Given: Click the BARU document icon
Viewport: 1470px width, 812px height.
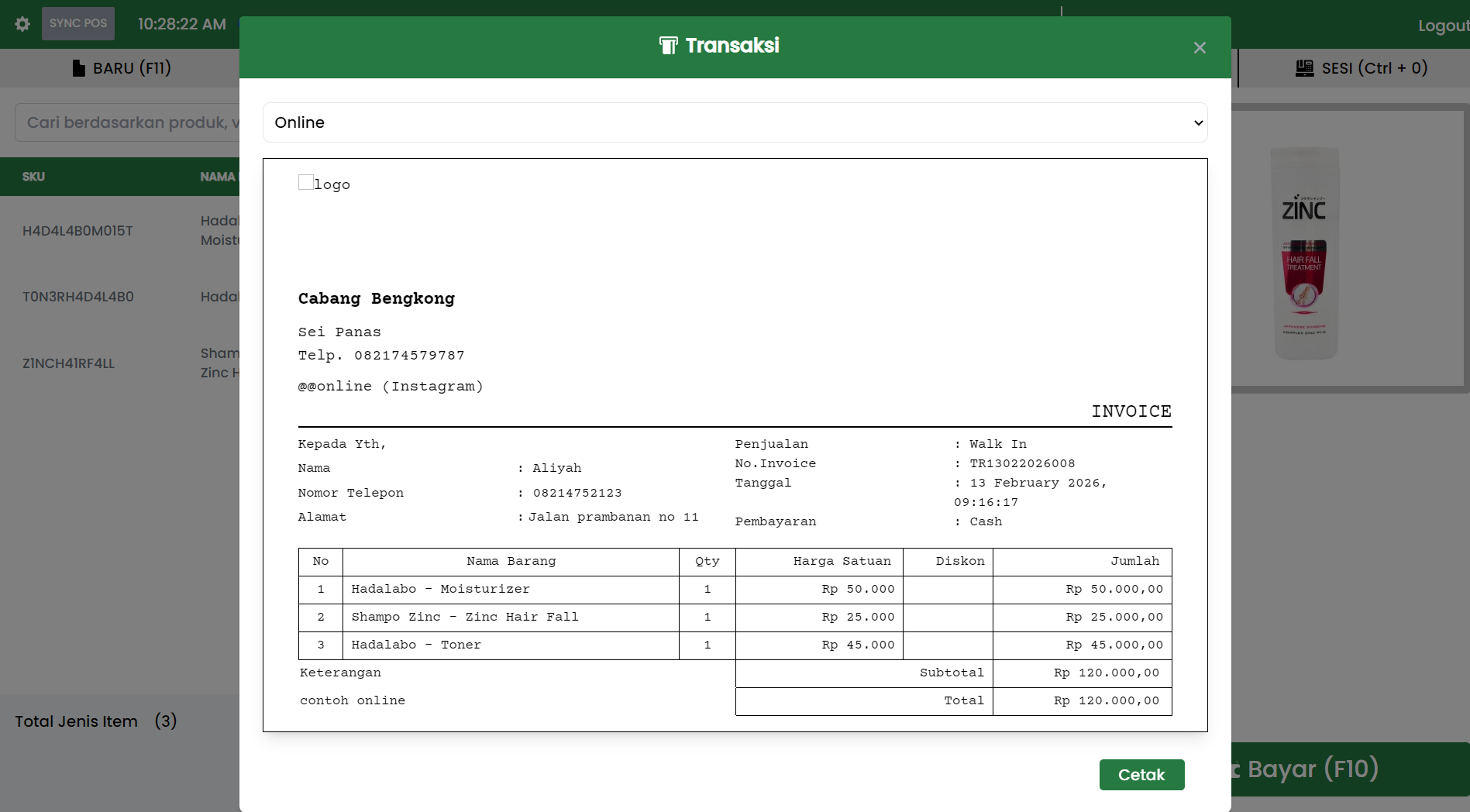Looking at the screenshot, I should 78,68.
